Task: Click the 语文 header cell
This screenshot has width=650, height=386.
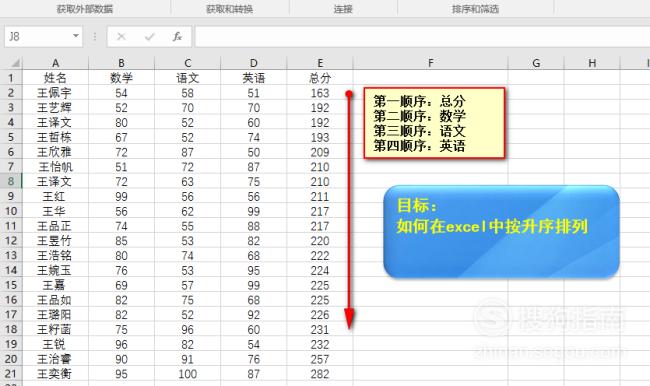Action: [187, 78]
